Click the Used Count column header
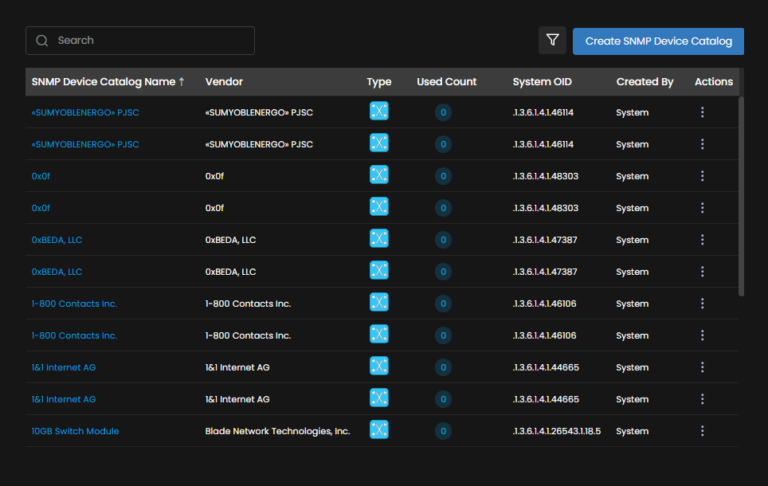 click(x=446, y=82)
